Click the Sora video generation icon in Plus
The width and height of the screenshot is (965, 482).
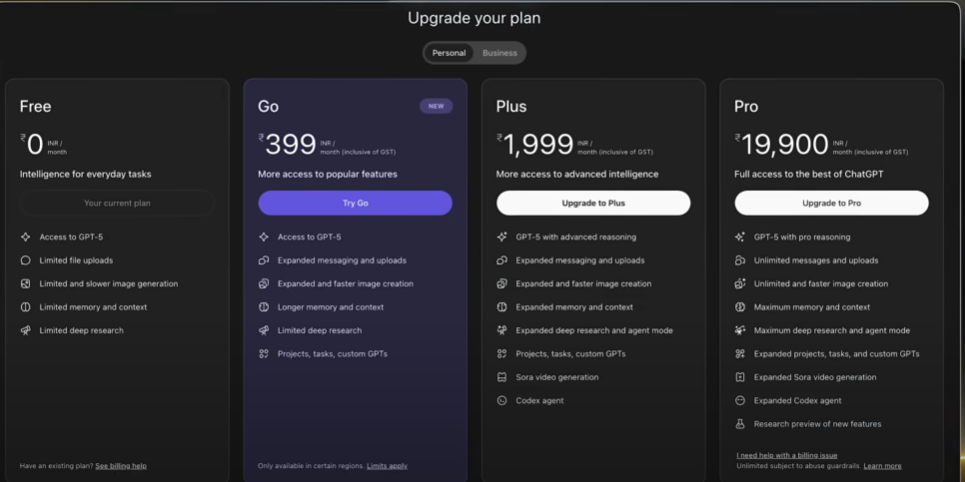pyautogui.click(x=502, y=377)
